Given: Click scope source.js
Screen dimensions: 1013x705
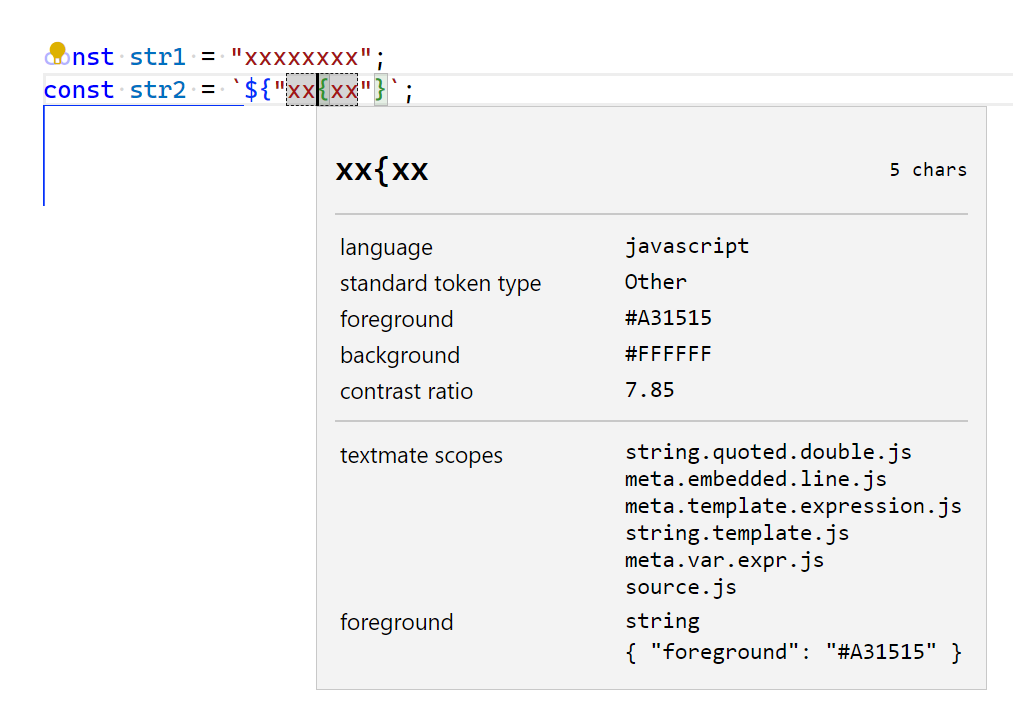Looking at the screenshot, I should point(681,588).
